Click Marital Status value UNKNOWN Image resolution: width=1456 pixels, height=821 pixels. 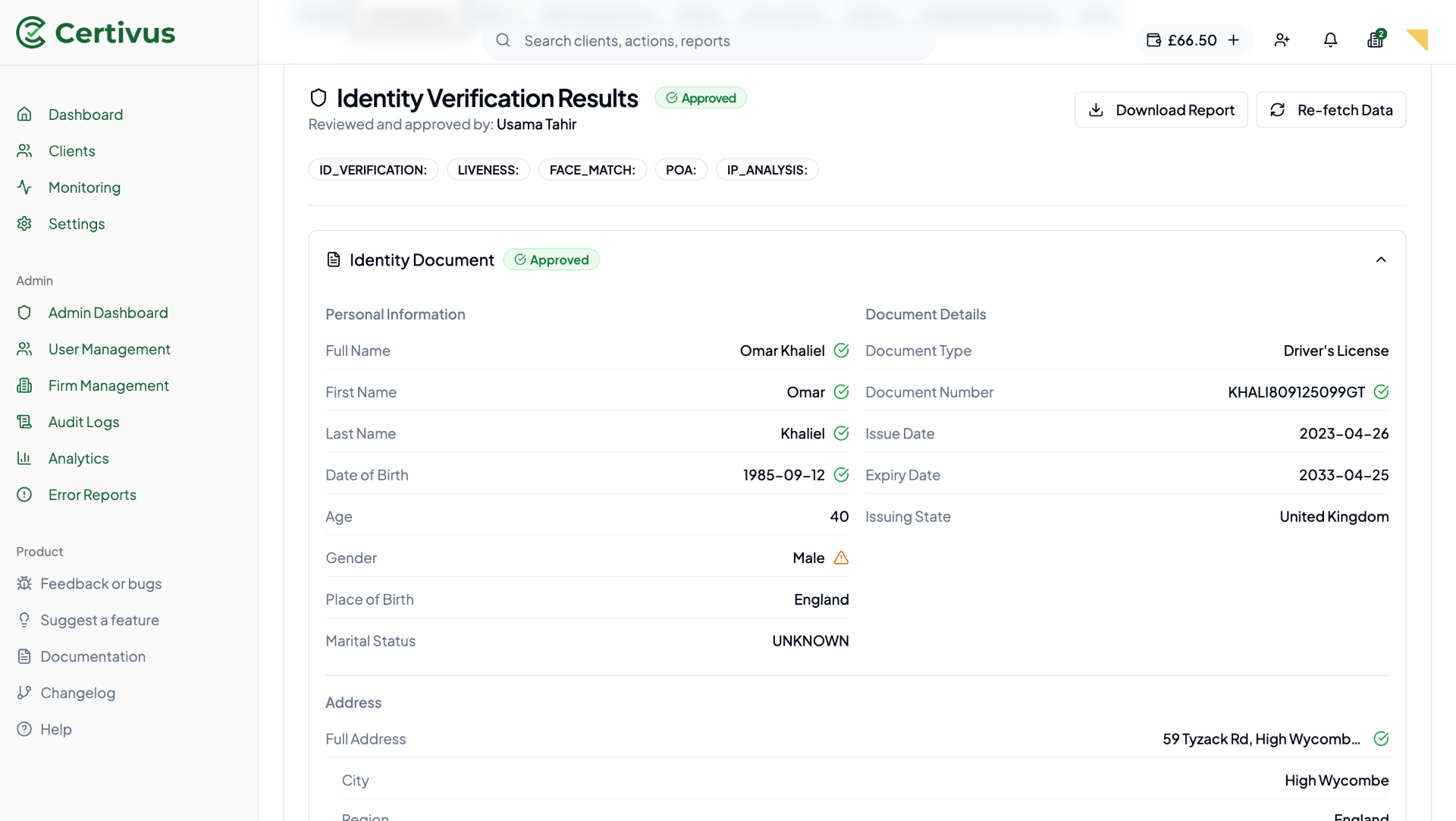811,641
